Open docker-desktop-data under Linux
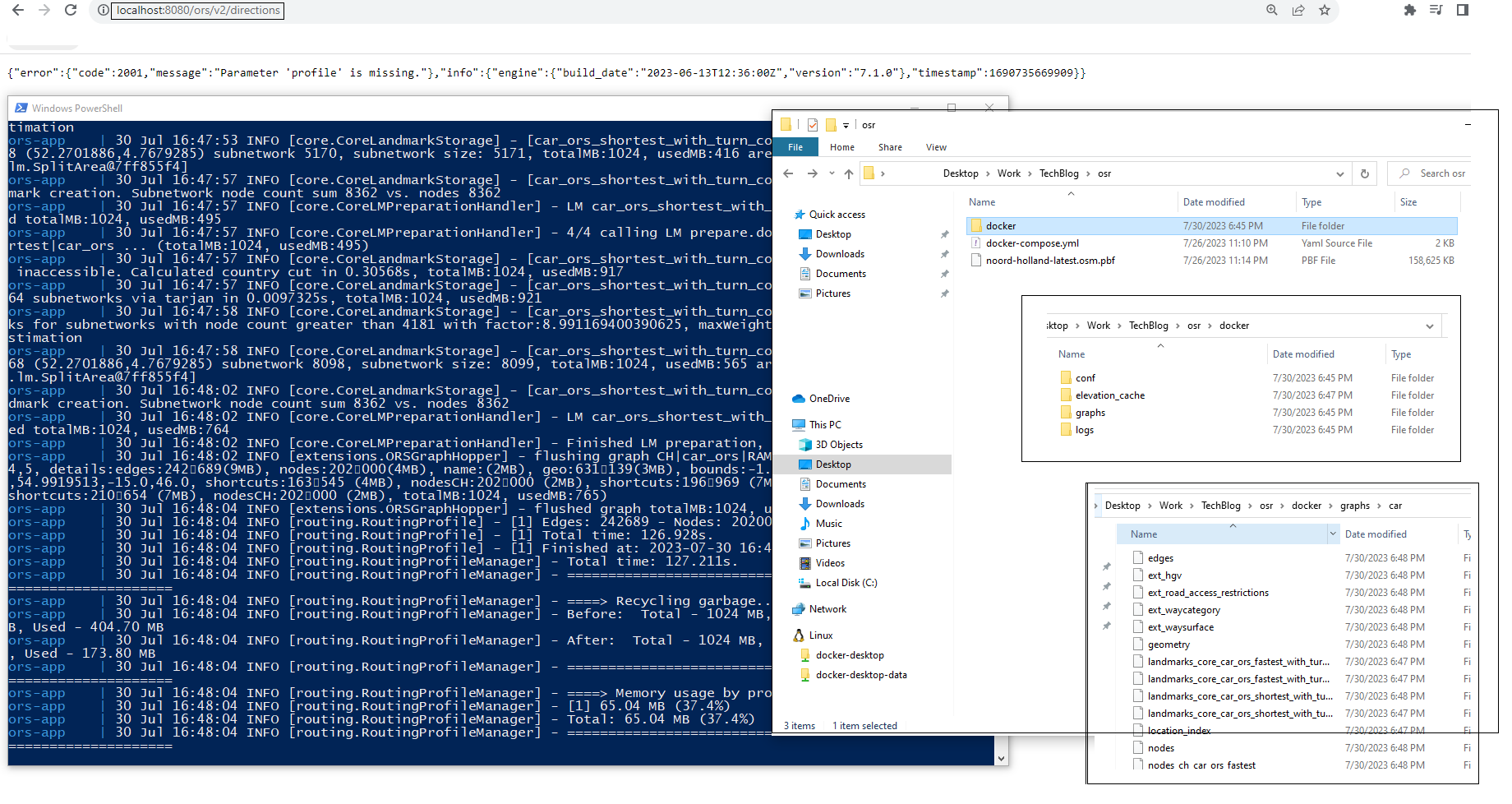This screenshot has height=804, width=1512. tap(861, 675)
